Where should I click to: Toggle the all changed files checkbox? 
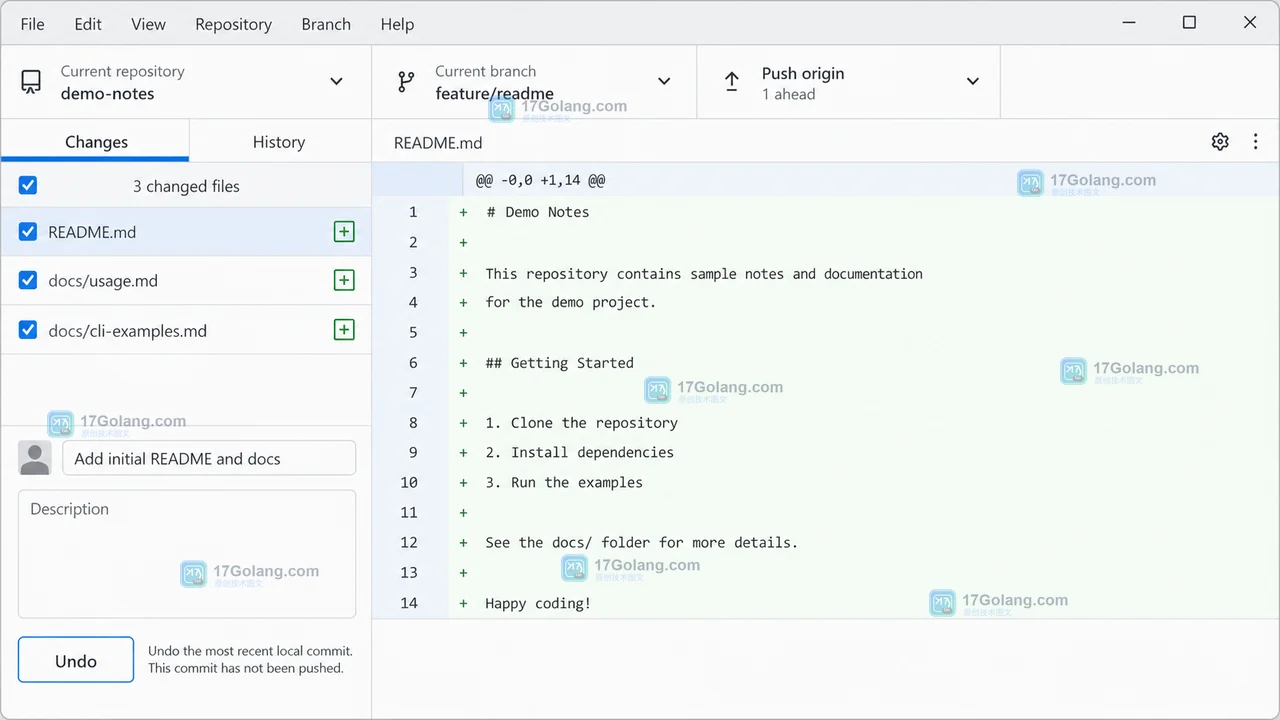(x=28, y=186)
